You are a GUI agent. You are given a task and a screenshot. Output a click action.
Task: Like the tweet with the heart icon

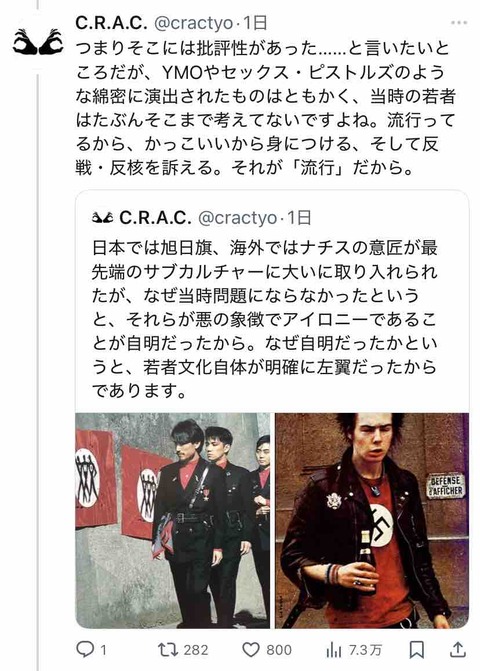(x=251, y=650)
